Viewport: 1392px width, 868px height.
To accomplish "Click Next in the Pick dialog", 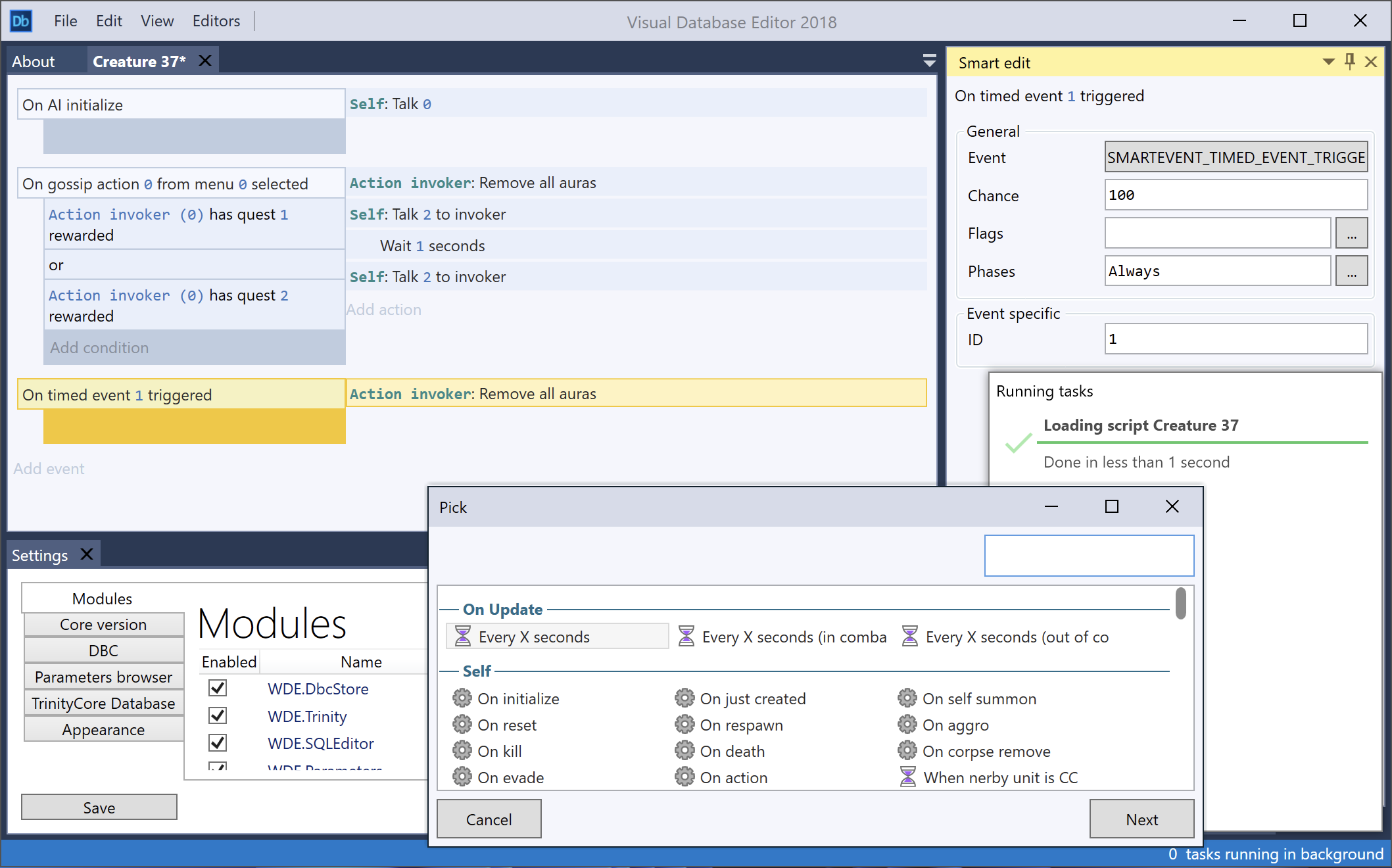I will coord(1141,819).
